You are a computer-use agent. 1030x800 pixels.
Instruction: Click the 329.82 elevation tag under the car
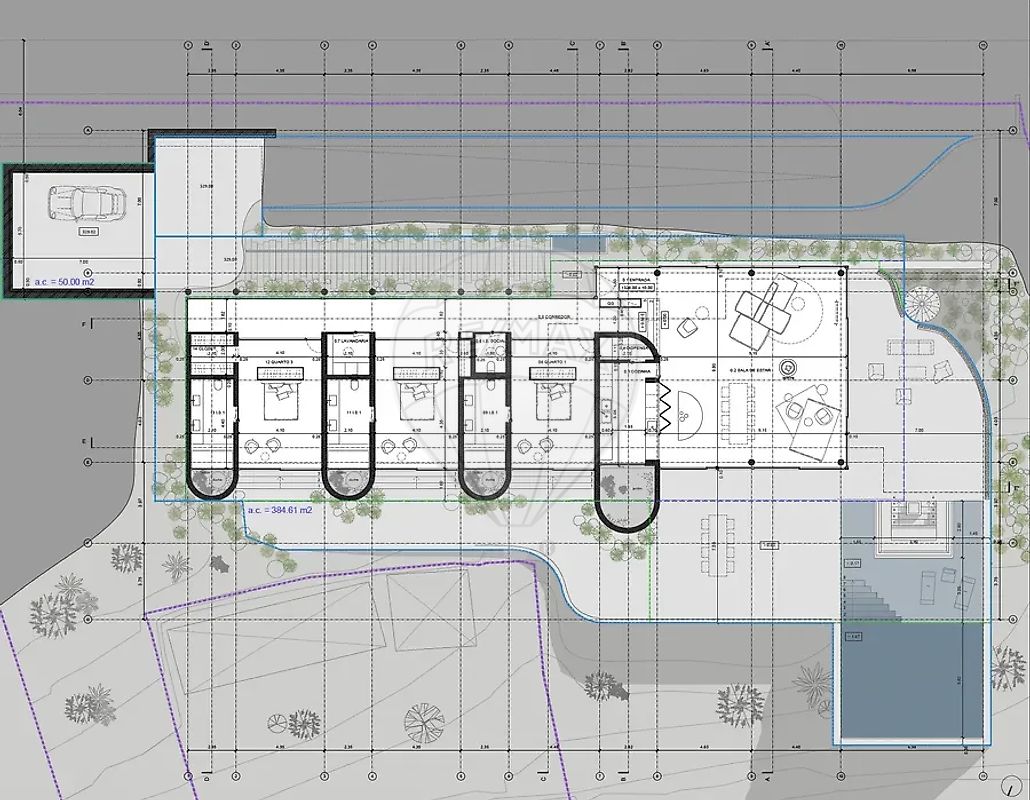91,230
